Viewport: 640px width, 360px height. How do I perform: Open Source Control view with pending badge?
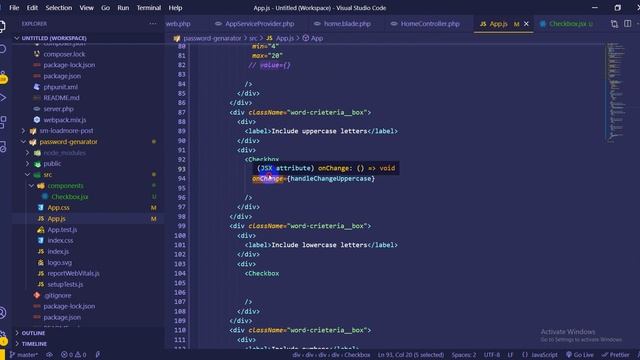click(3, 76)
